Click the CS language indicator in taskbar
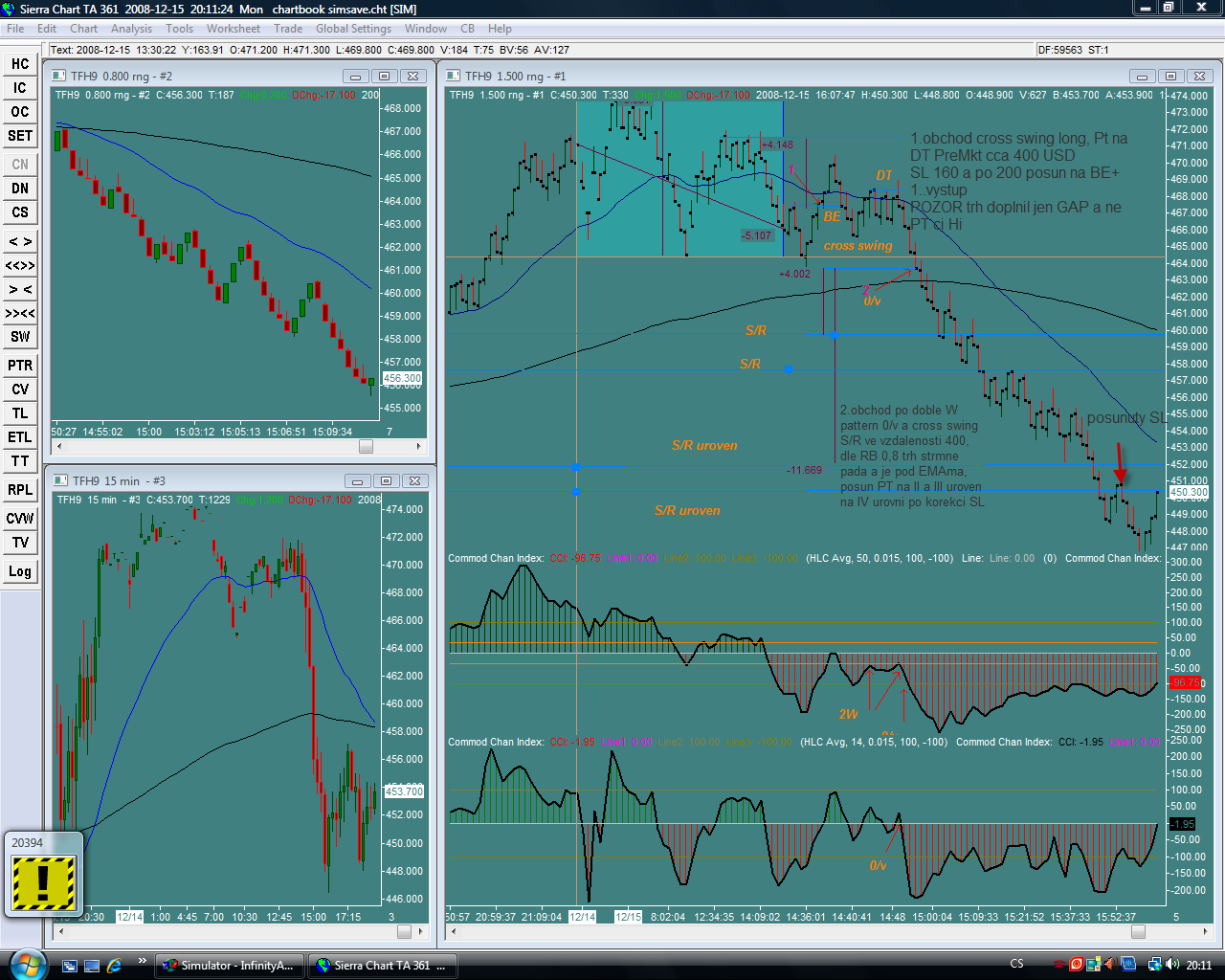 1016,964
